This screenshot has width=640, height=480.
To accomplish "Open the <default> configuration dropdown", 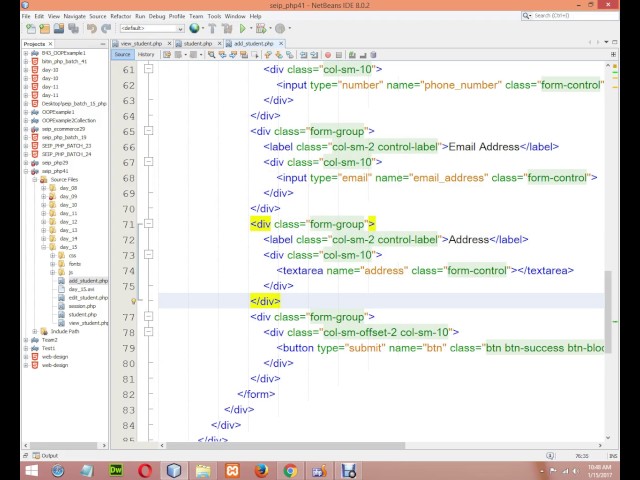I will click(152, 28).
